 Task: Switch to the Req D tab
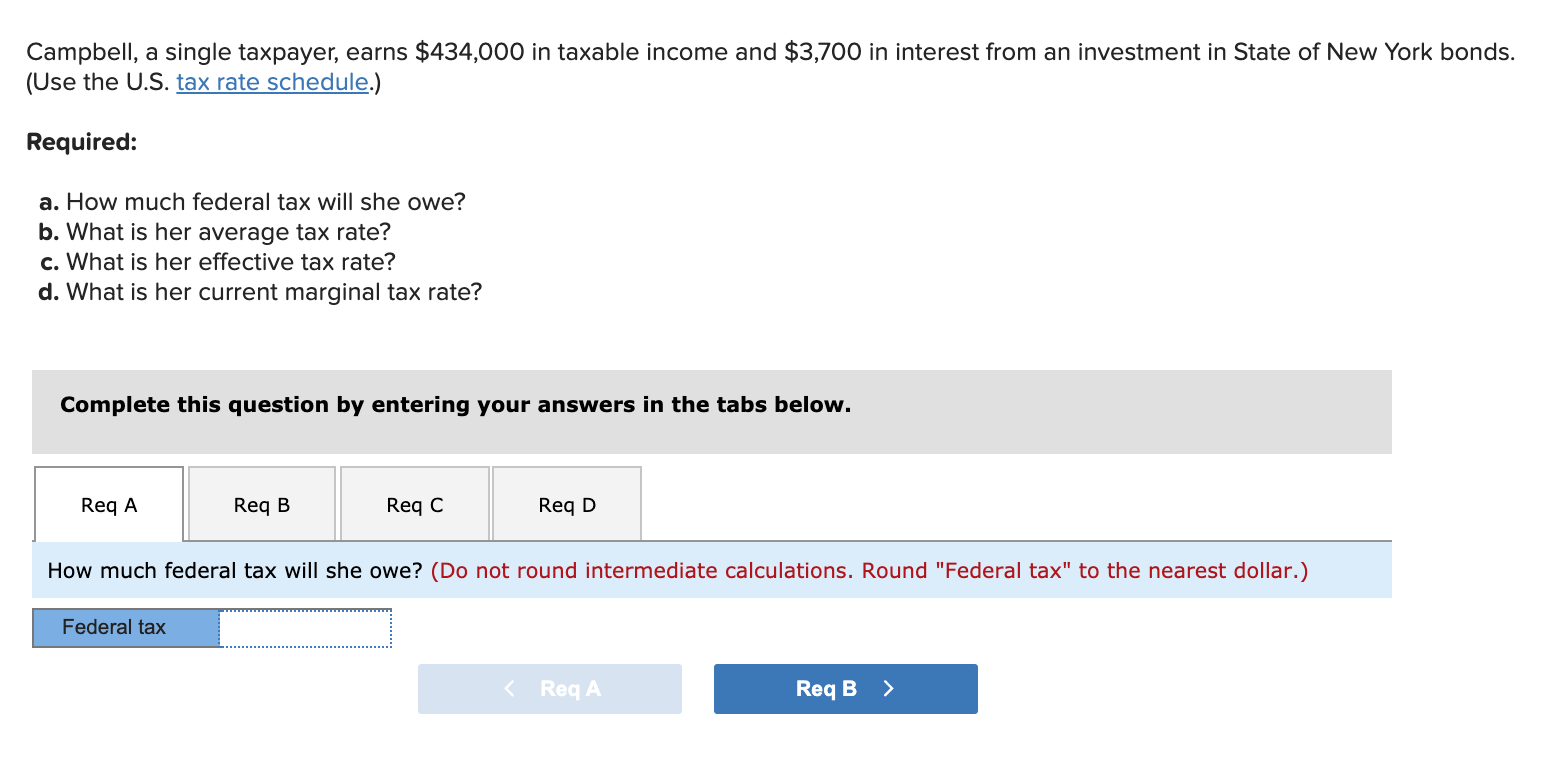click(x=566, y=505)
